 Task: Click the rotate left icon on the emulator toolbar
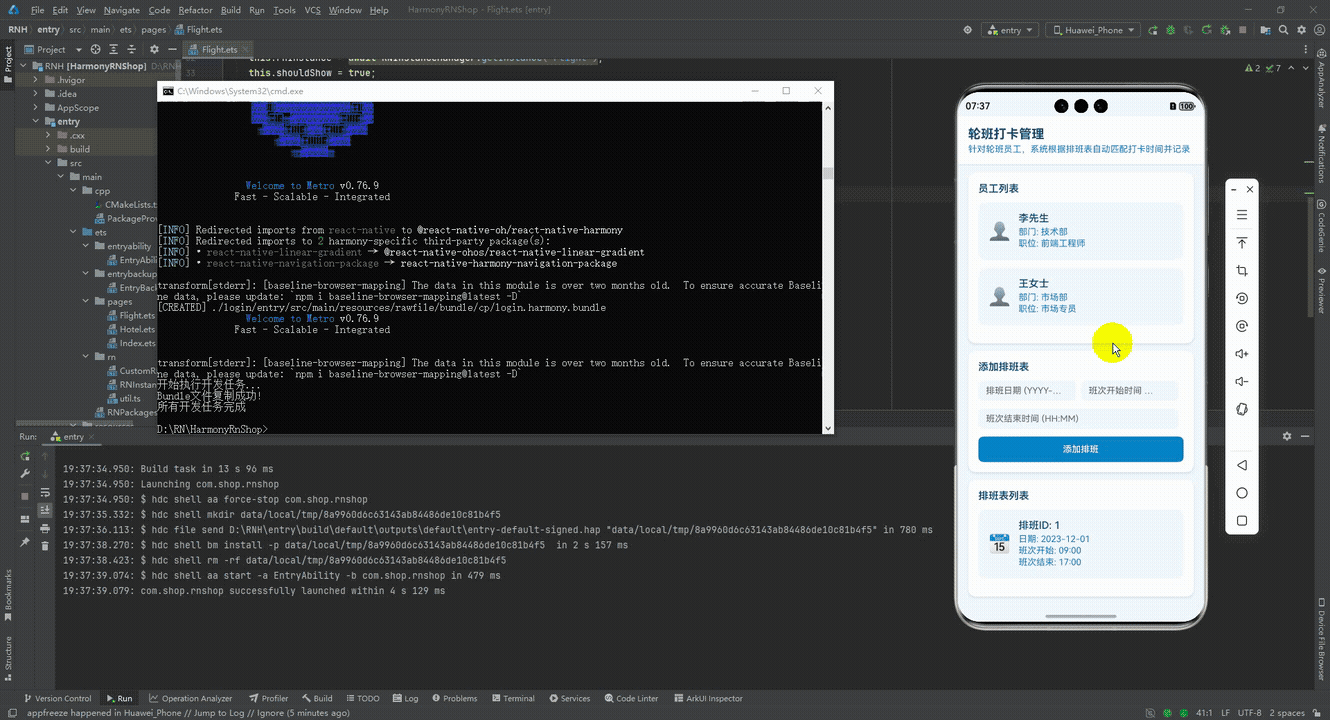coord(1242,298)
